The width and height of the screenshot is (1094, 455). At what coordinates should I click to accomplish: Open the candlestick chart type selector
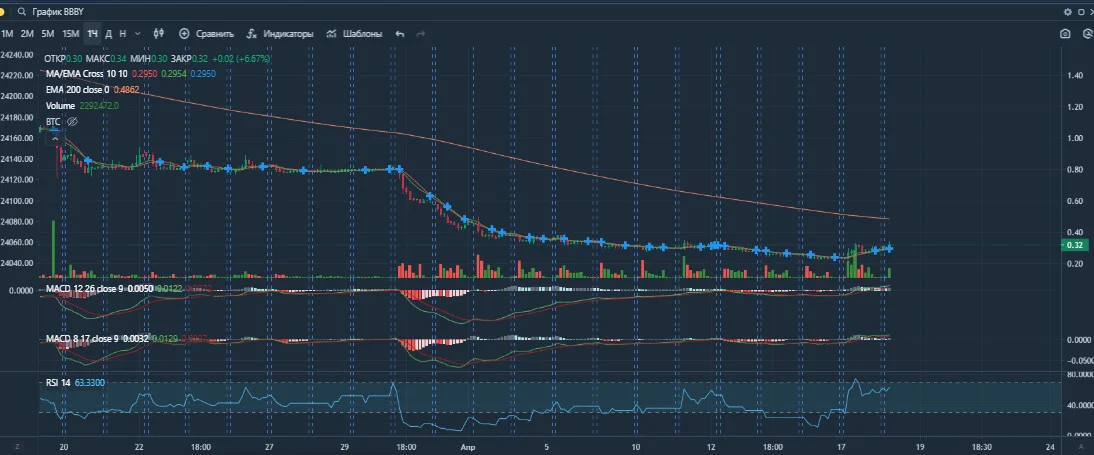point(158,33)
